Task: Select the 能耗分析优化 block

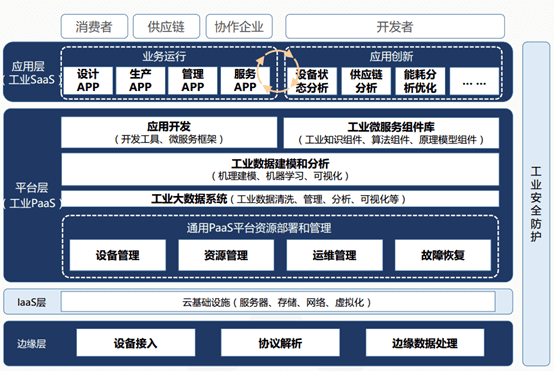Action: [420, 81]
